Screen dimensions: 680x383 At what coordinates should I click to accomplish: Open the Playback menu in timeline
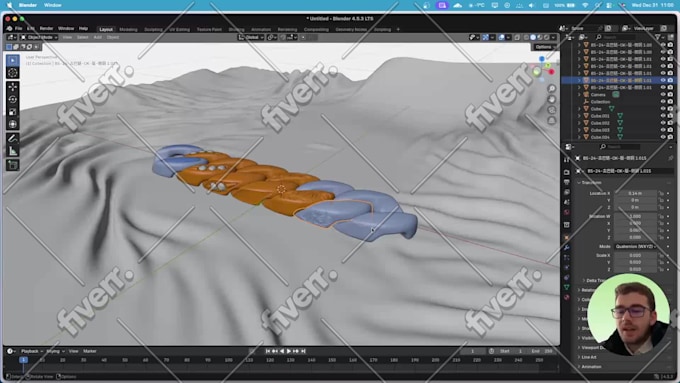click(x=32, y=351)
